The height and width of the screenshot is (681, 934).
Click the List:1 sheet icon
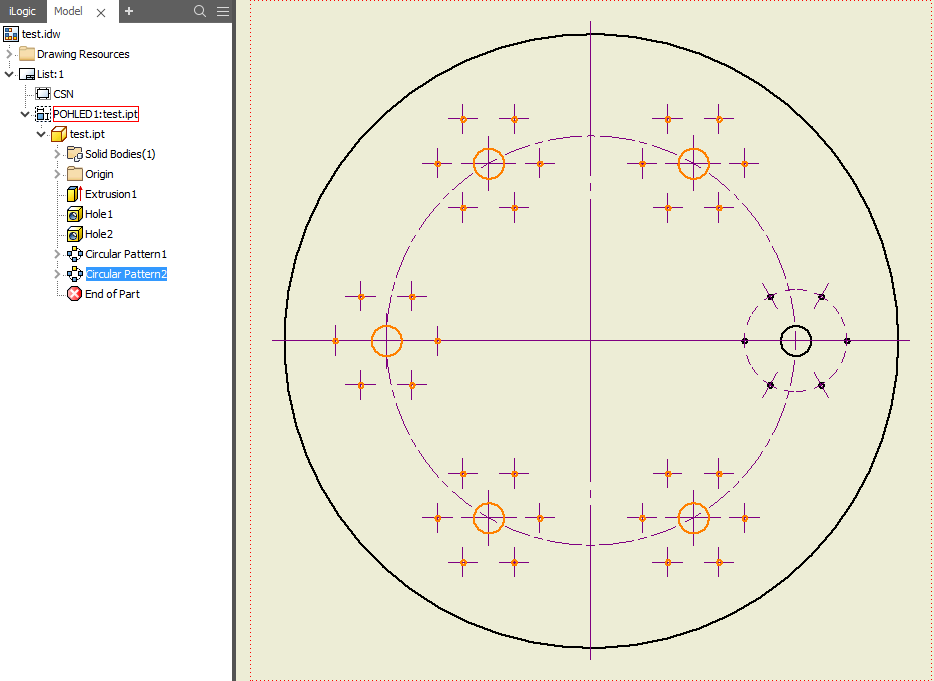pyautogui.click(x=27, y=74)
